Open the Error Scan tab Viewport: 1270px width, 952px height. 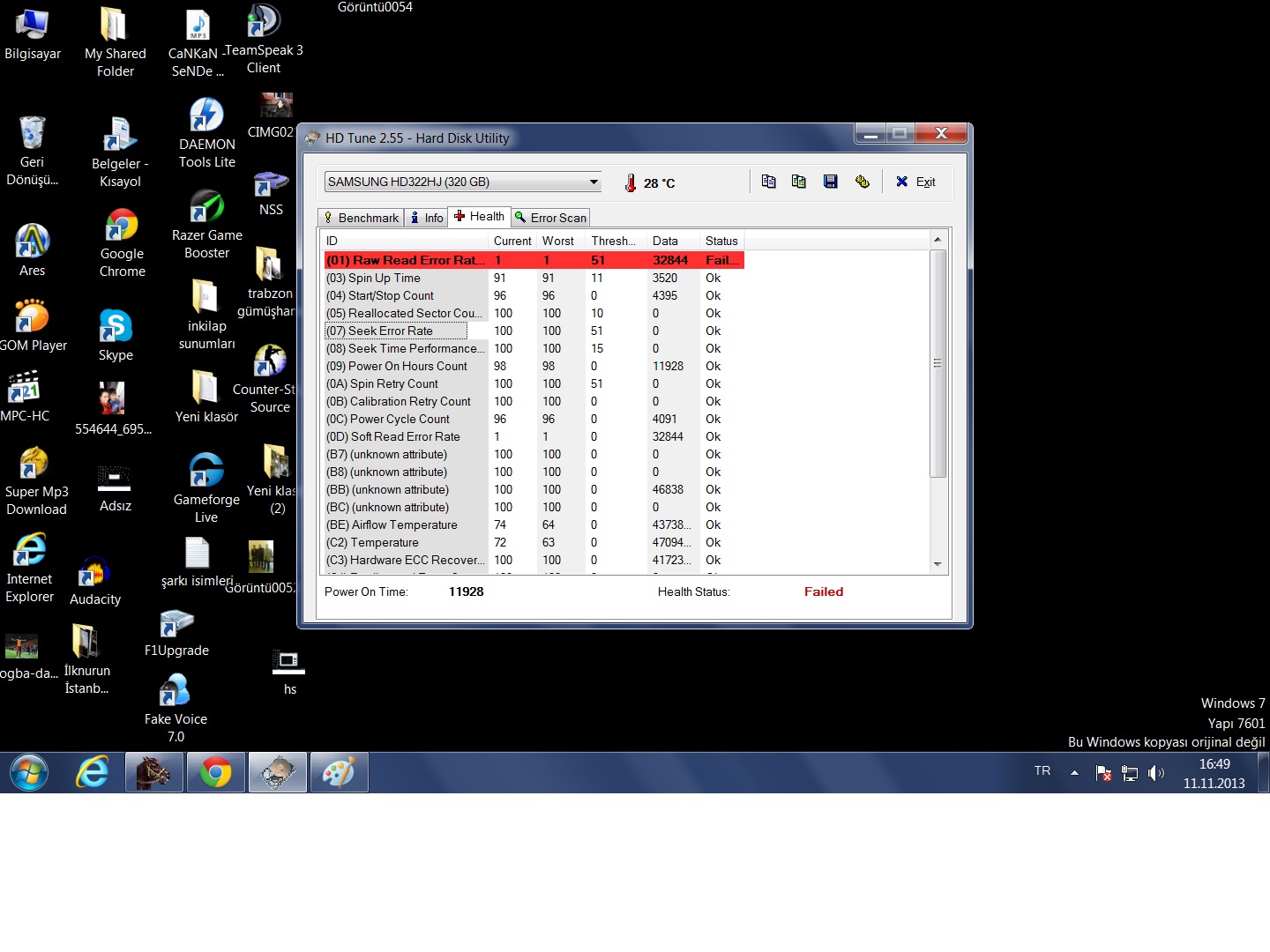[550, 218]
